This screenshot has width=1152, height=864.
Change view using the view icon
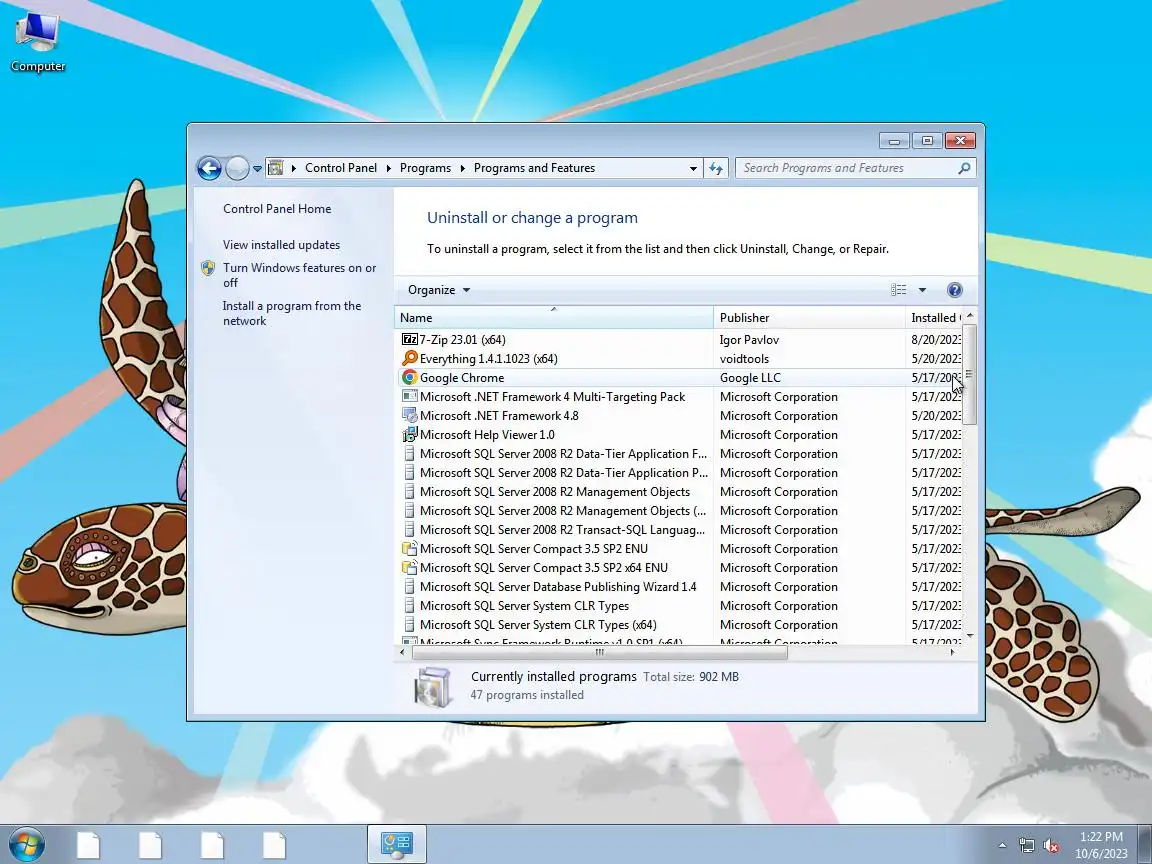(899, 289)
